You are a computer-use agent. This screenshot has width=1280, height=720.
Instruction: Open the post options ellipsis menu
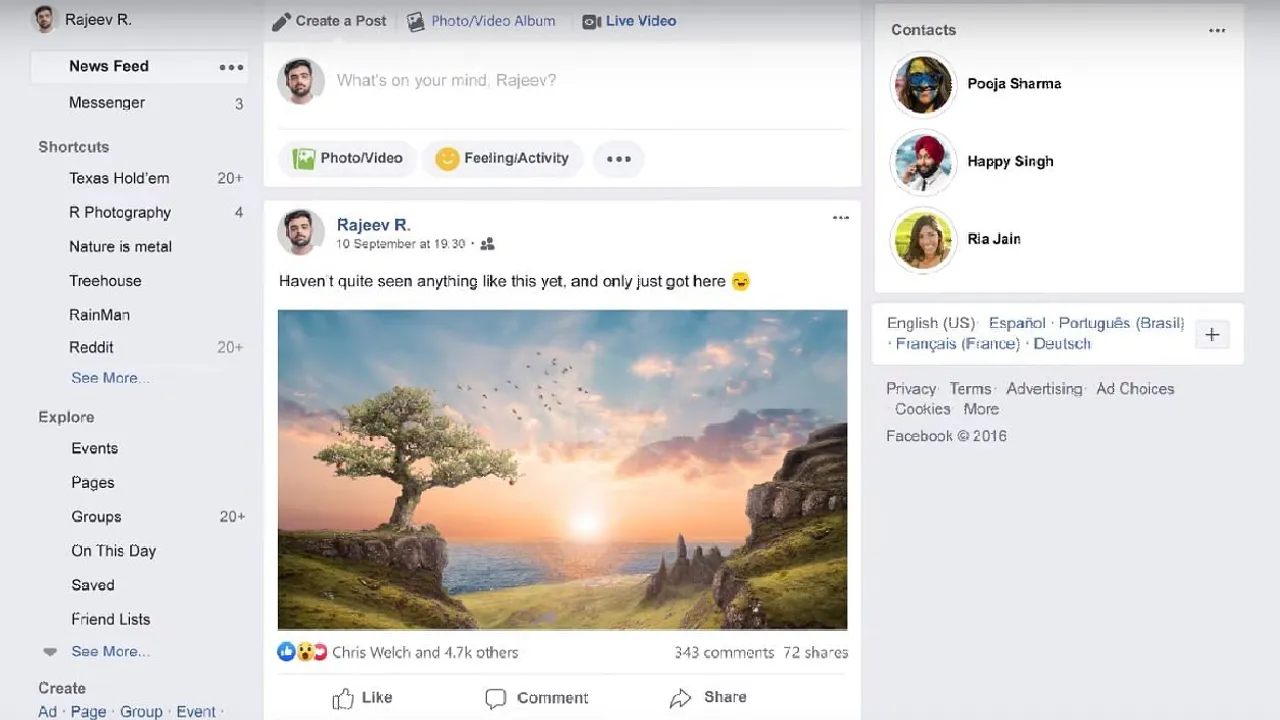pyautogui.click(x=841, y=218)
